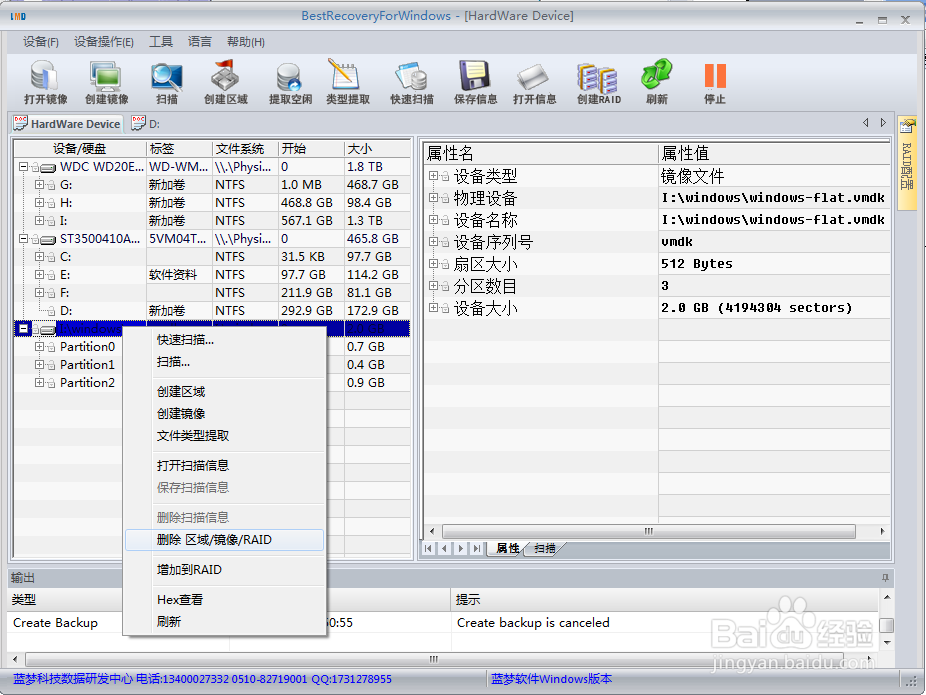
Task: Expand the Partition2 node
Action: [39, 383]
